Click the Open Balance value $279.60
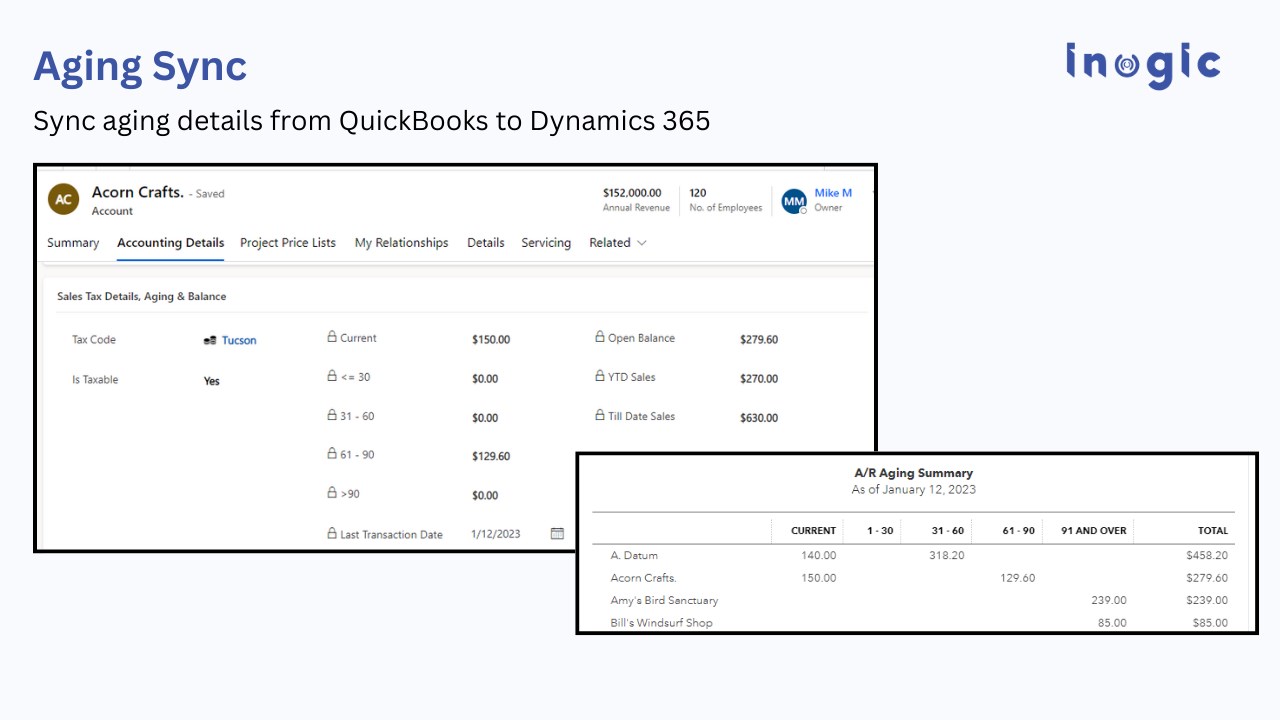1280x720 pixels. point(759,340)
